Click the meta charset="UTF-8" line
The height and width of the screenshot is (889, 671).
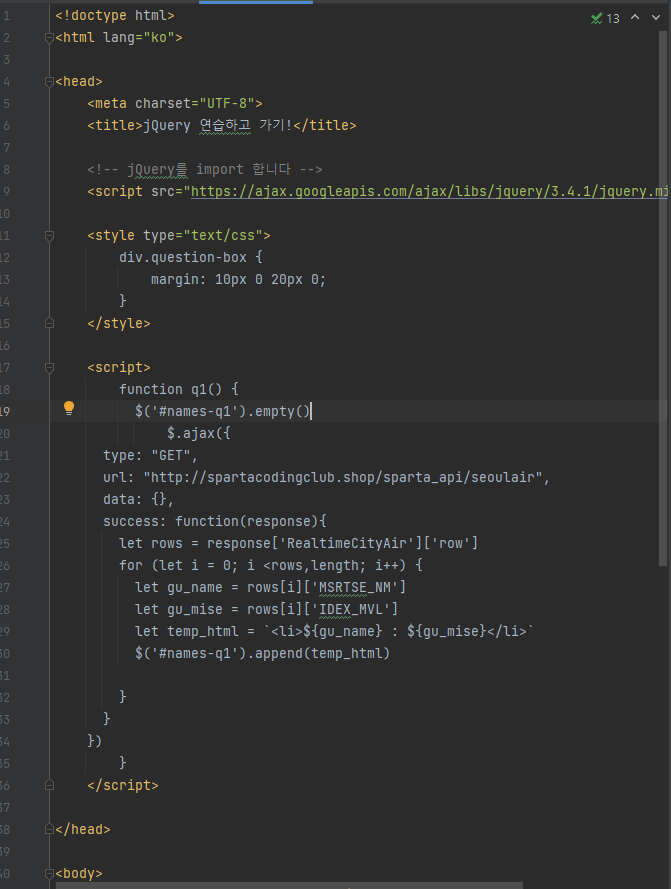click(175, 104)
